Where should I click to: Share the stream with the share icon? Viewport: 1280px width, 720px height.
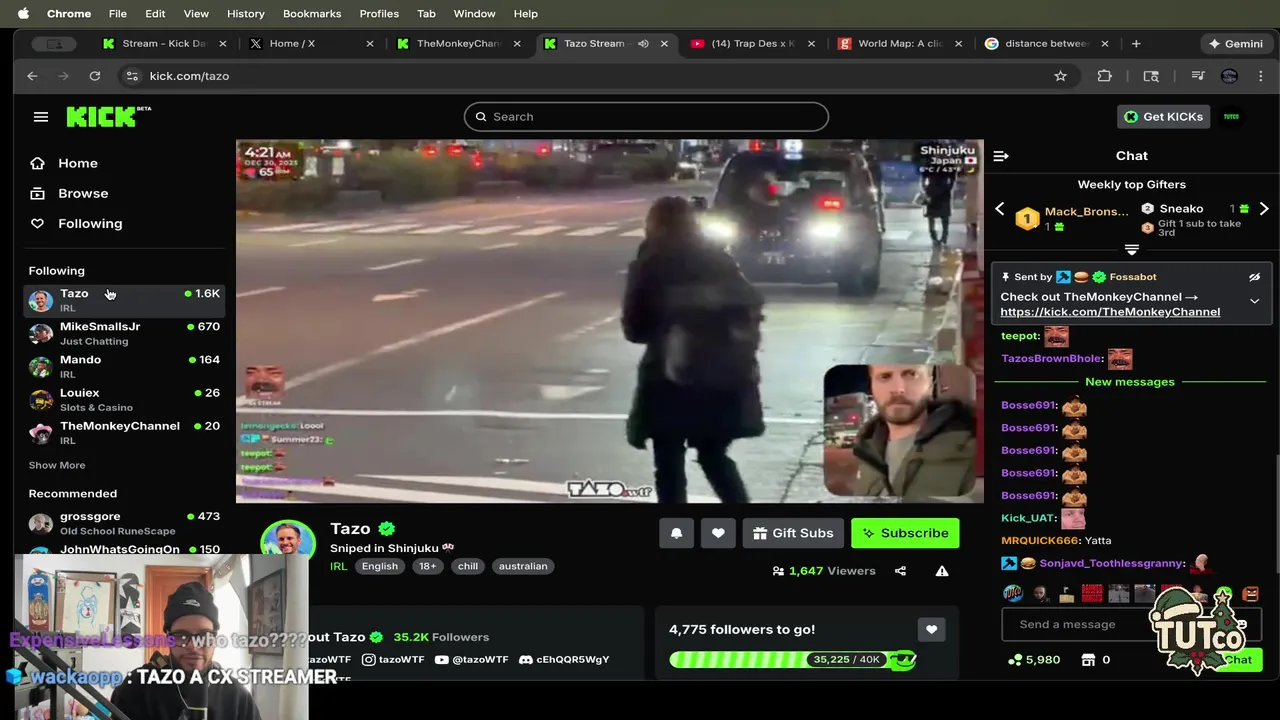[x=900, y=571]
